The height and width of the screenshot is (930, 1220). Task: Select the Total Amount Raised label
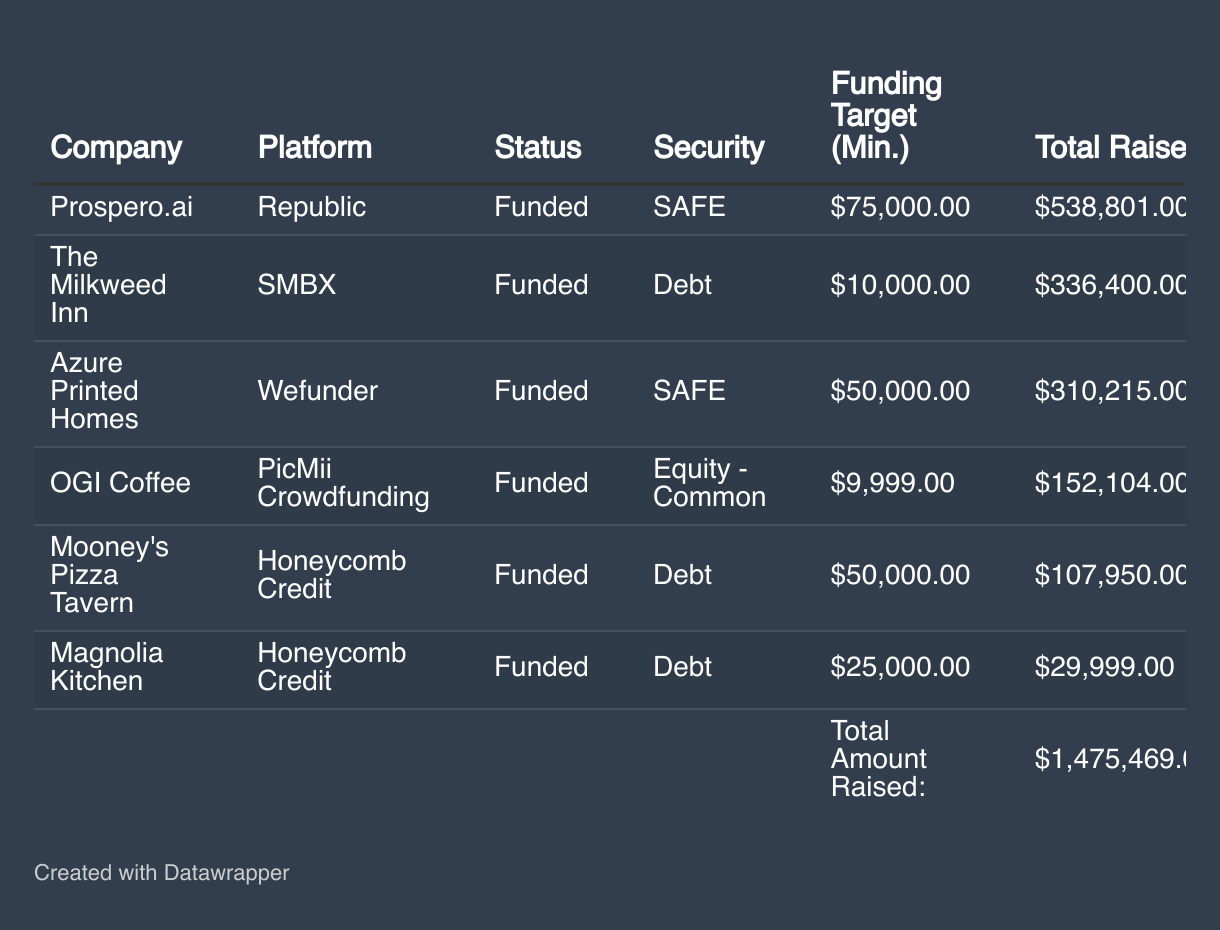877,759
